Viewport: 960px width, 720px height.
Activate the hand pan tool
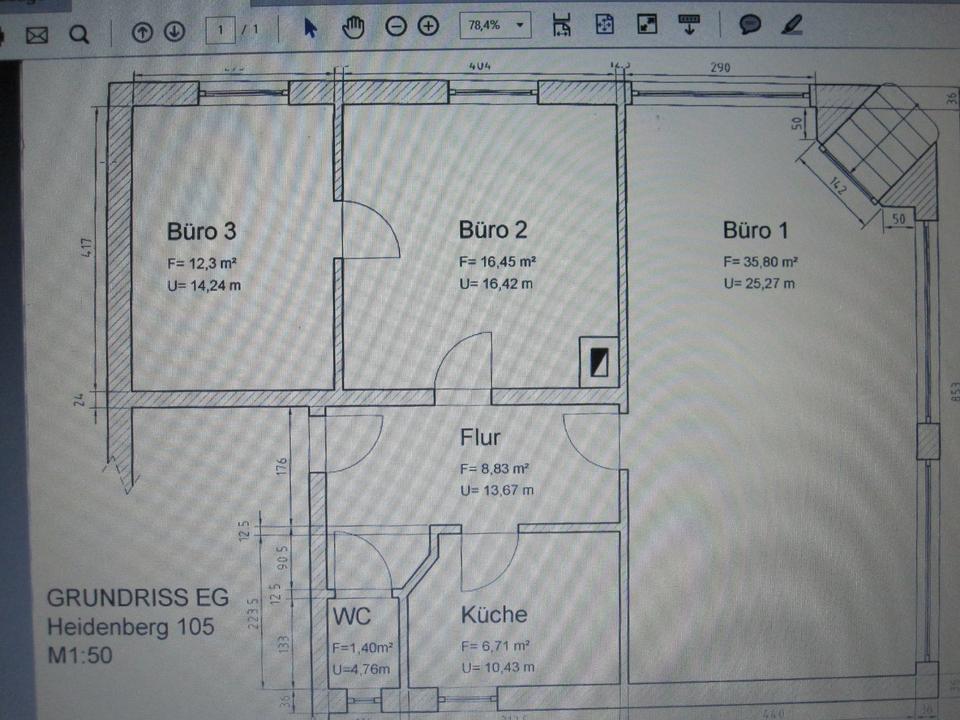[353, 28]
